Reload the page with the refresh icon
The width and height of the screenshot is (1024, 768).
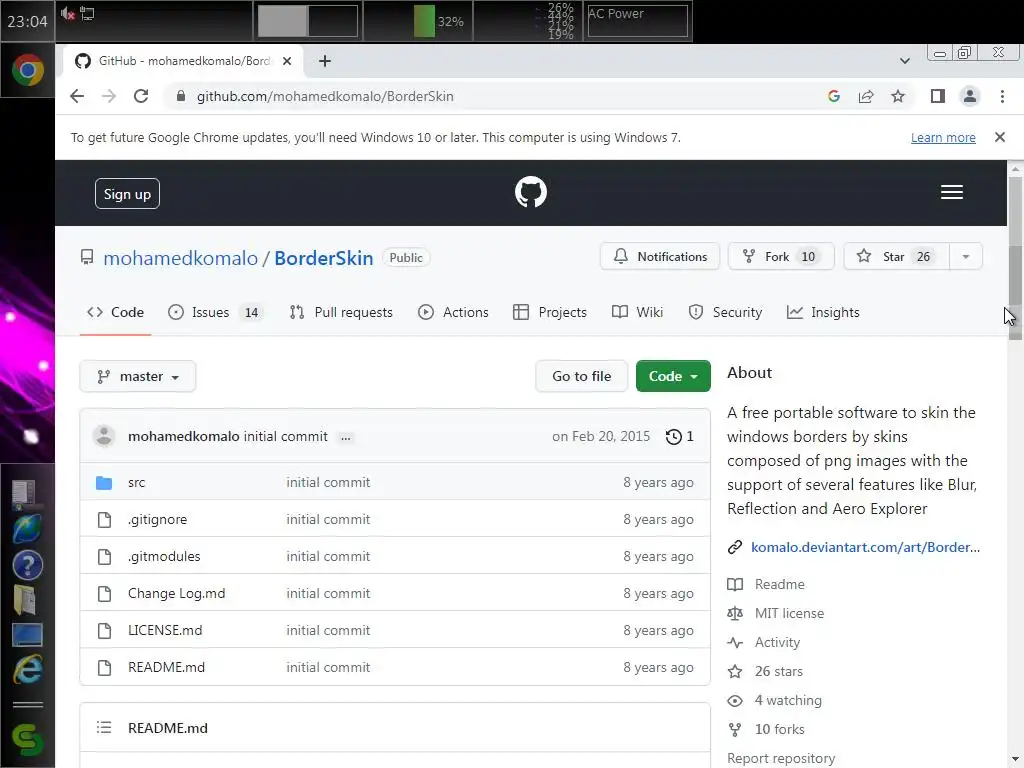point(141,96)
